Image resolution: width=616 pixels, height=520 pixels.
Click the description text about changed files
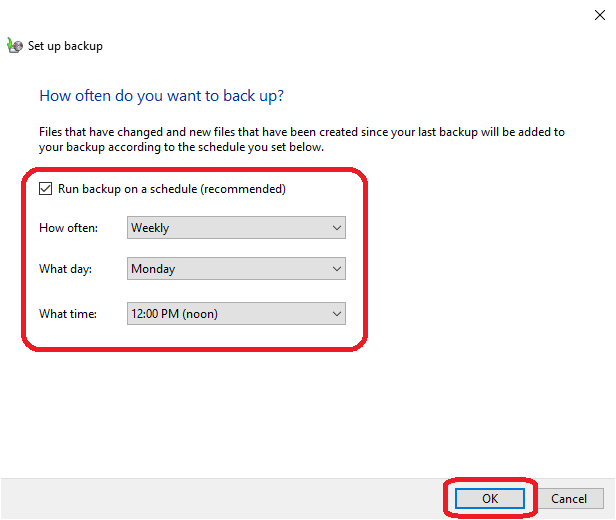[302, 139]
